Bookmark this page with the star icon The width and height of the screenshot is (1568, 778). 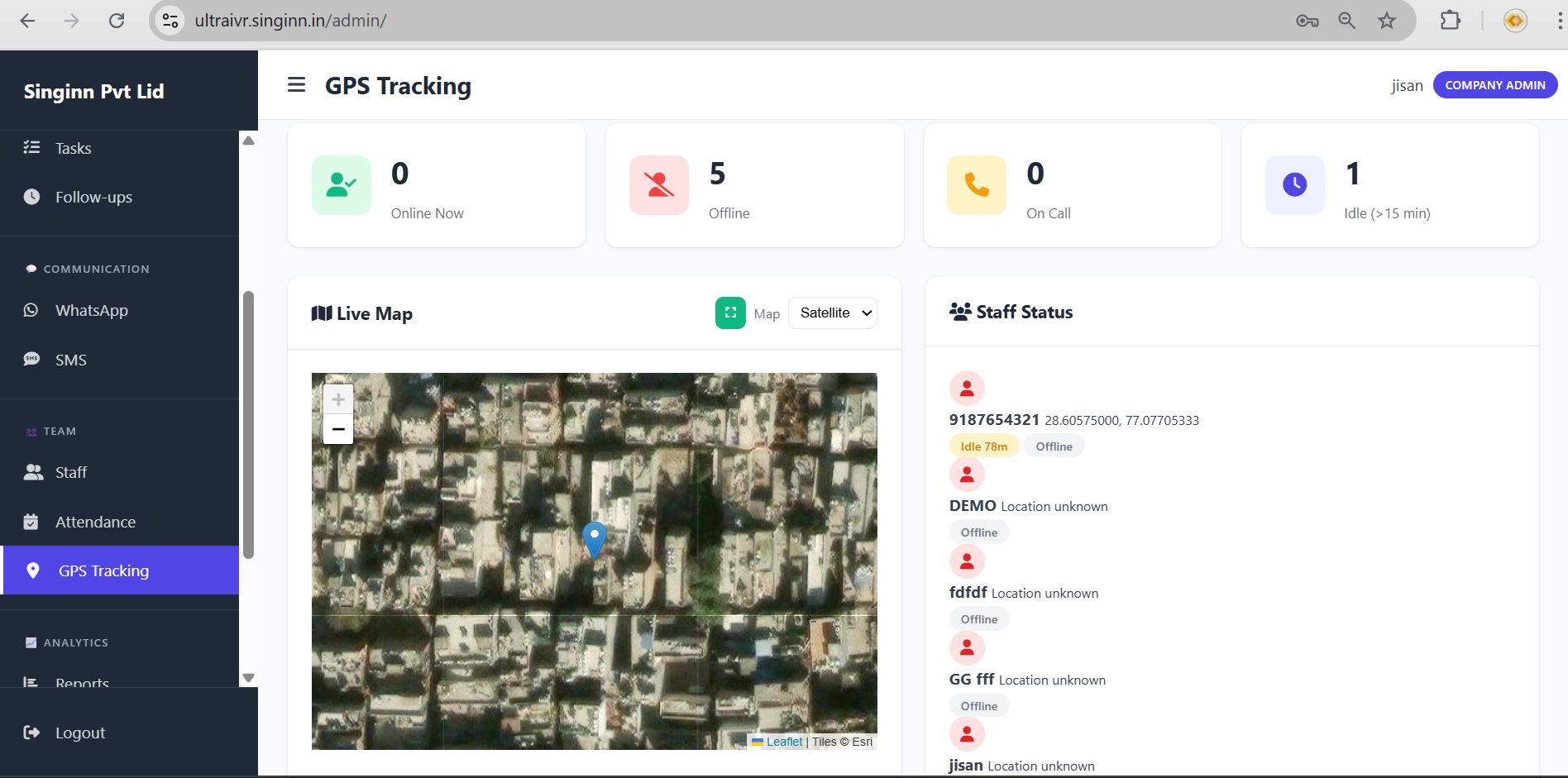tap(1387, 21)
